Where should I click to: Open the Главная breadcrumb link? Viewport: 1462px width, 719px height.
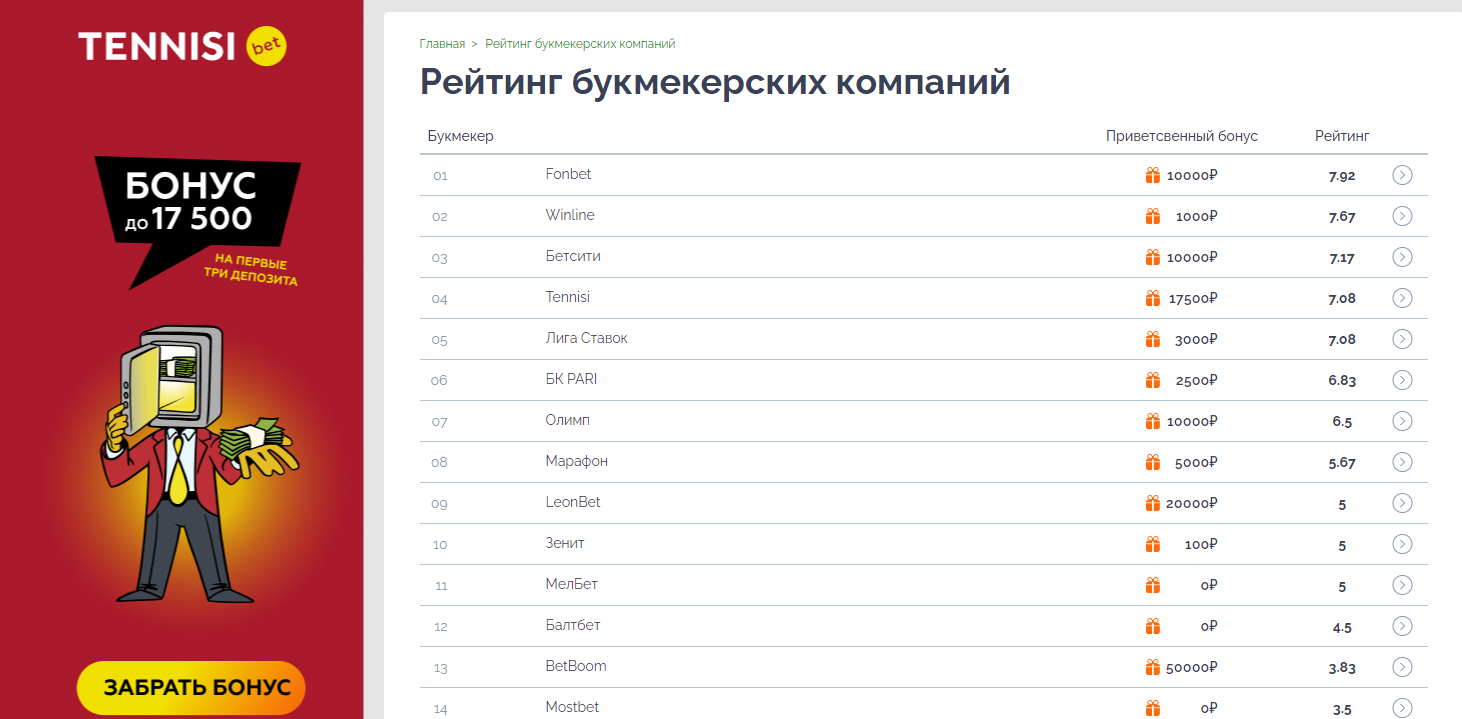pyautogui.click(x=441, y=43)
